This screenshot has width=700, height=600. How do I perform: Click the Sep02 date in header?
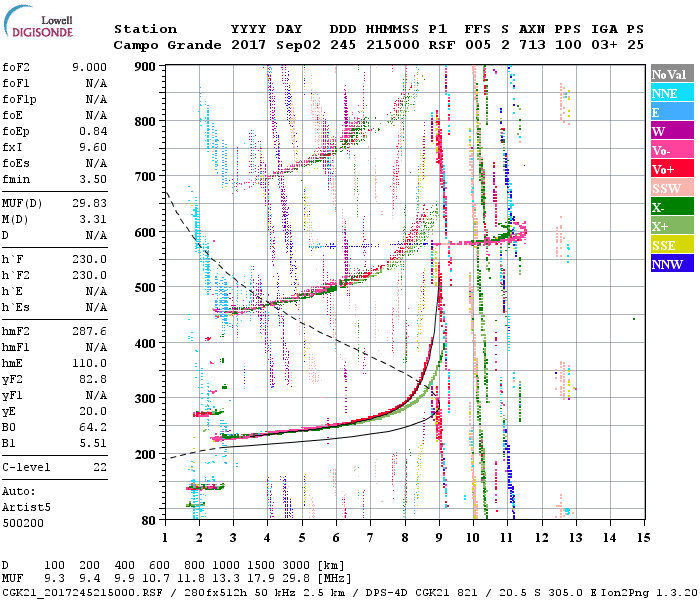click(298, 45)
